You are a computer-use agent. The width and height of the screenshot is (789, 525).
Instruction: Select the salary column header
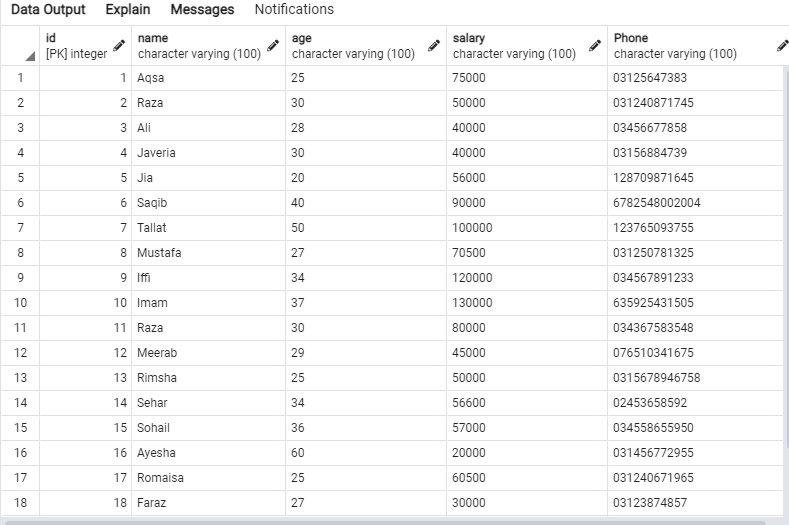(514, 46)
